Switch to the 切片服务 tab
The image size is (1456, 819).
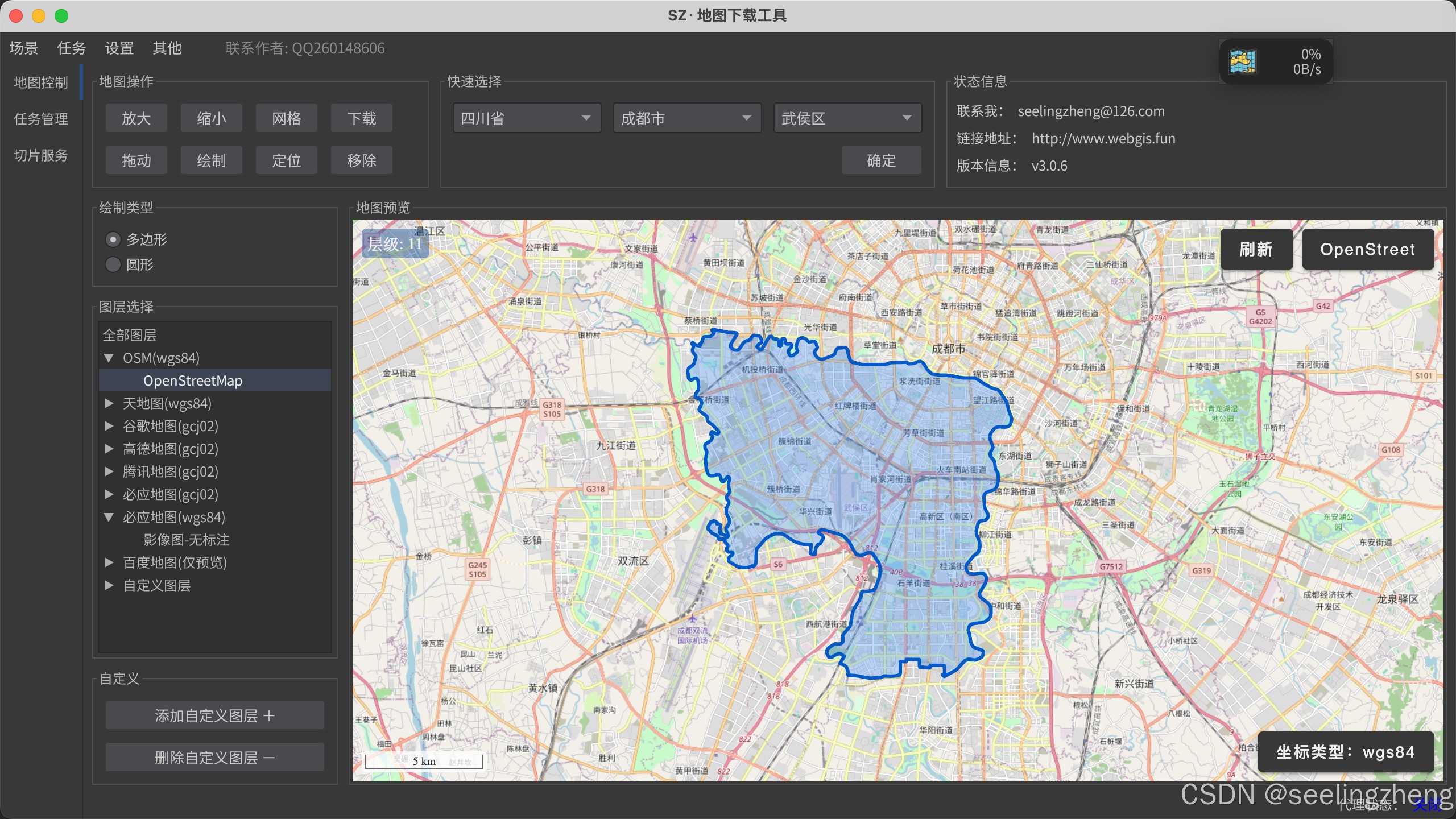click(41, 155)
